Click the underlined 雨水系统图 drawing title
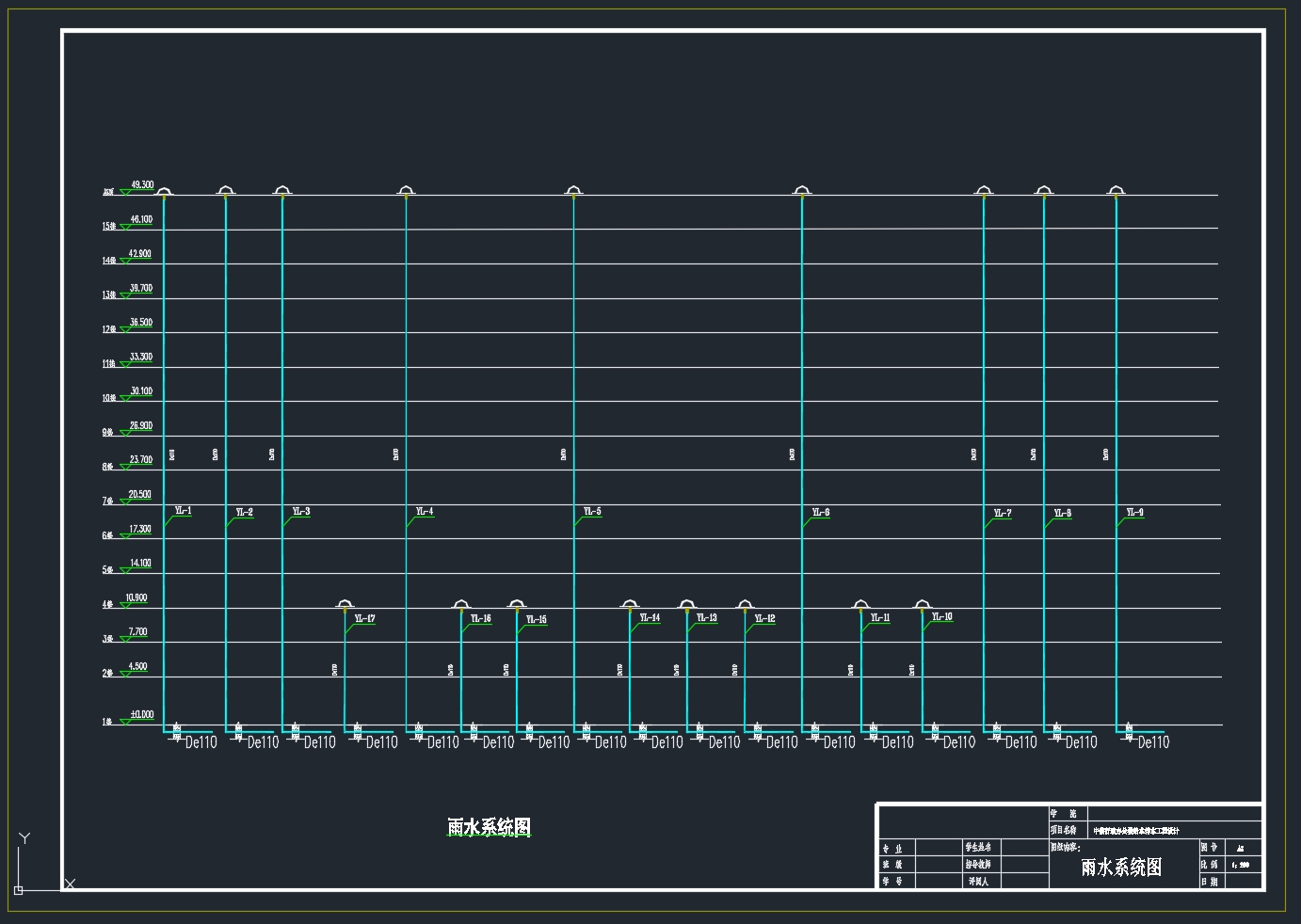The image size is (1301, 924). (x=489, y=827)
